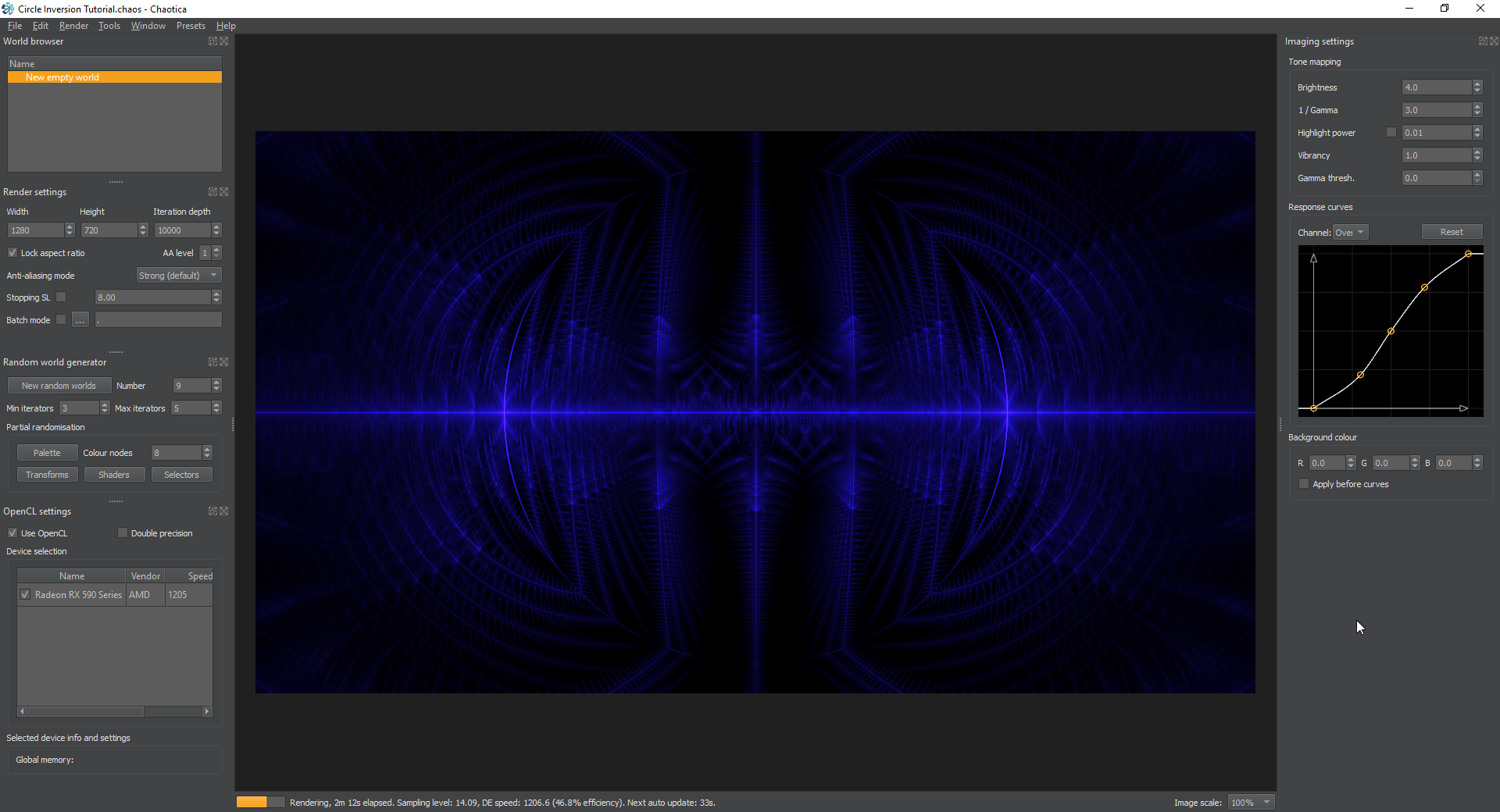Open the Edit menu
Image resolution: width=1500 pixels, height=812 pixels.
pyautogui.click(x=41, y=26)
